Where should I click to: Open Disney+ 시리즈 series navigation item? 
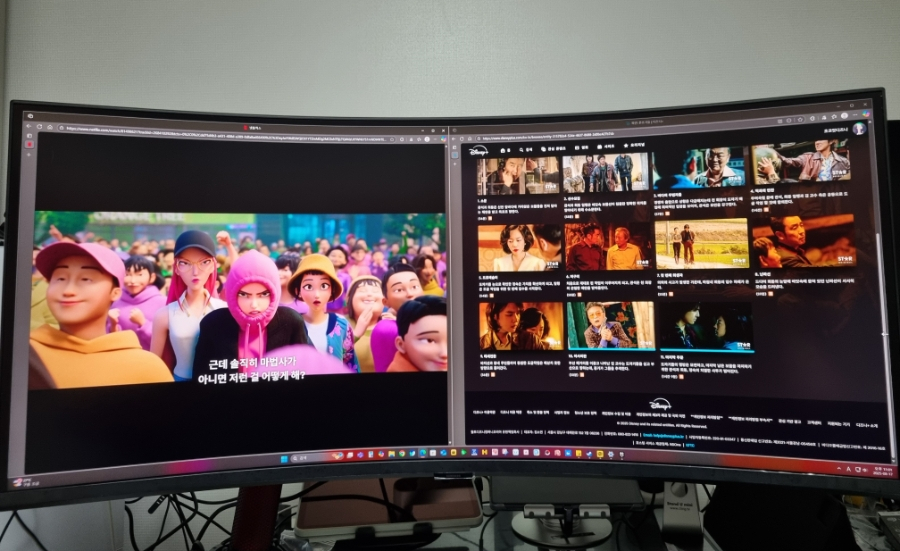pyautogui.click(x=606, y=146)
